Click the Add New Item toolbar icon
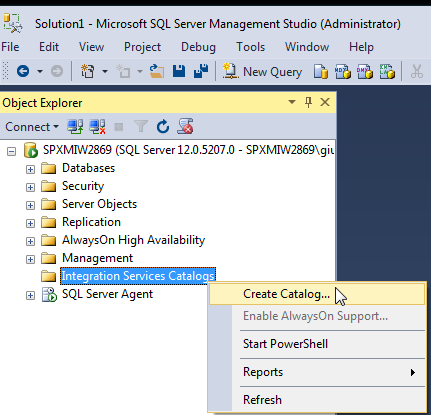This screenshot has width=431, height=415. [x=123, y=71]
